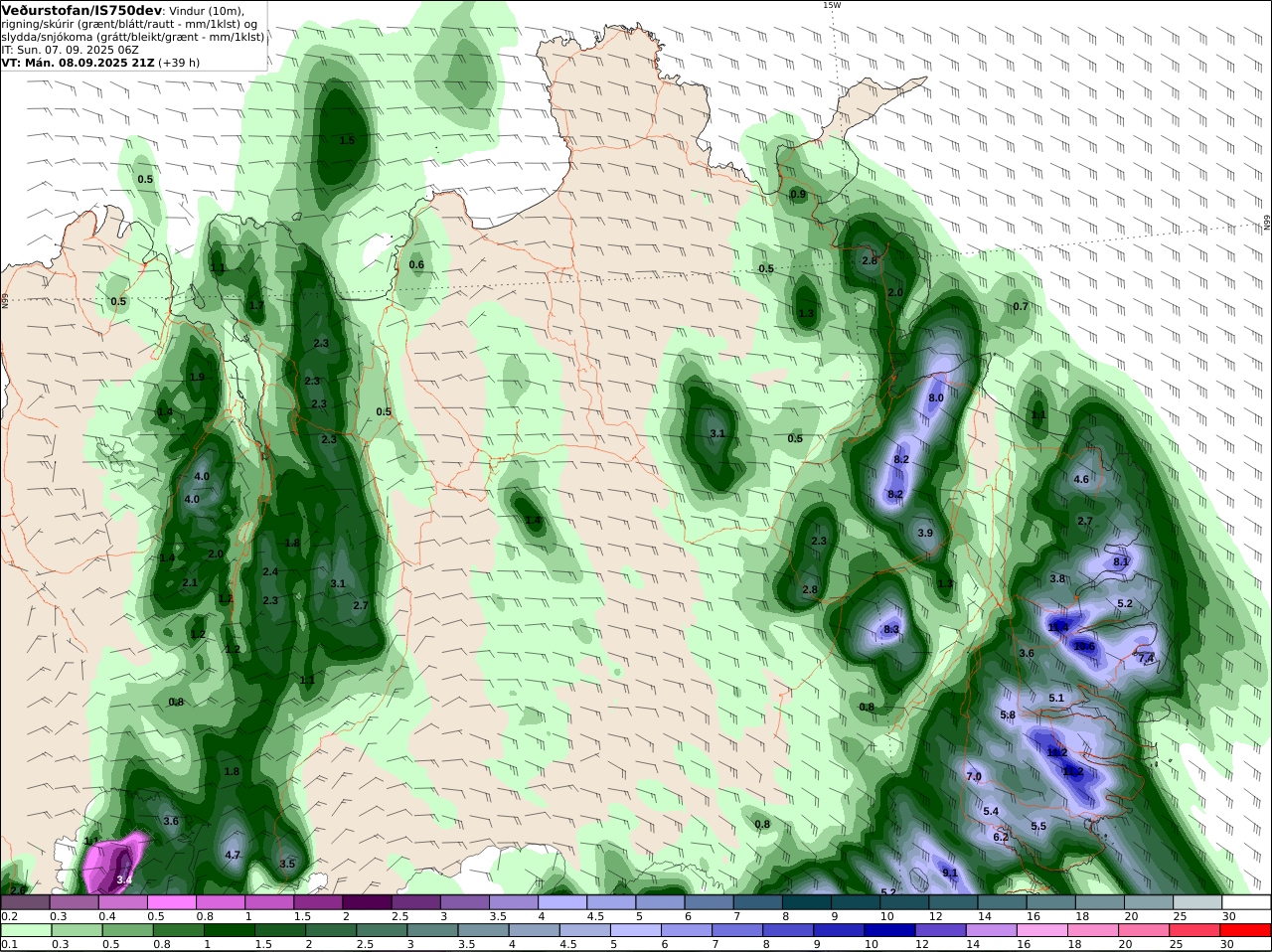Pick the mauve 0.2–0.3 swatch in the upper legend row
The width and height of the screenshot is (1272, 952).
(x=27, y=902)
